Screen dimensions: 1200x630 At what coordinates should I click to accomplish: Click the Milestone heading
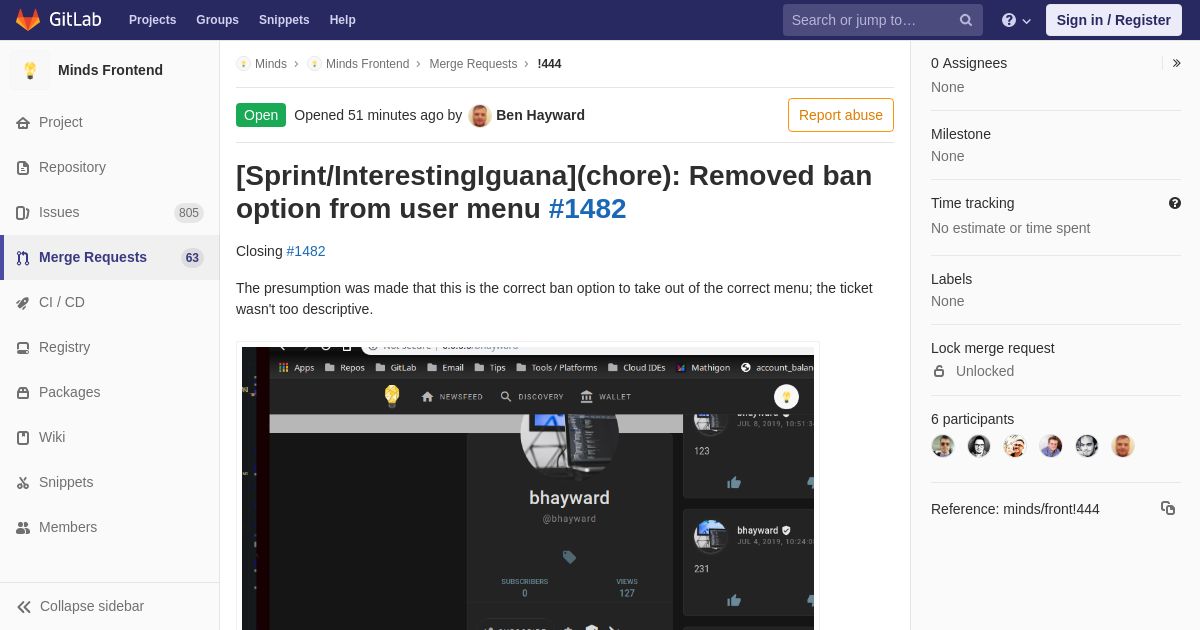(961, 134)
